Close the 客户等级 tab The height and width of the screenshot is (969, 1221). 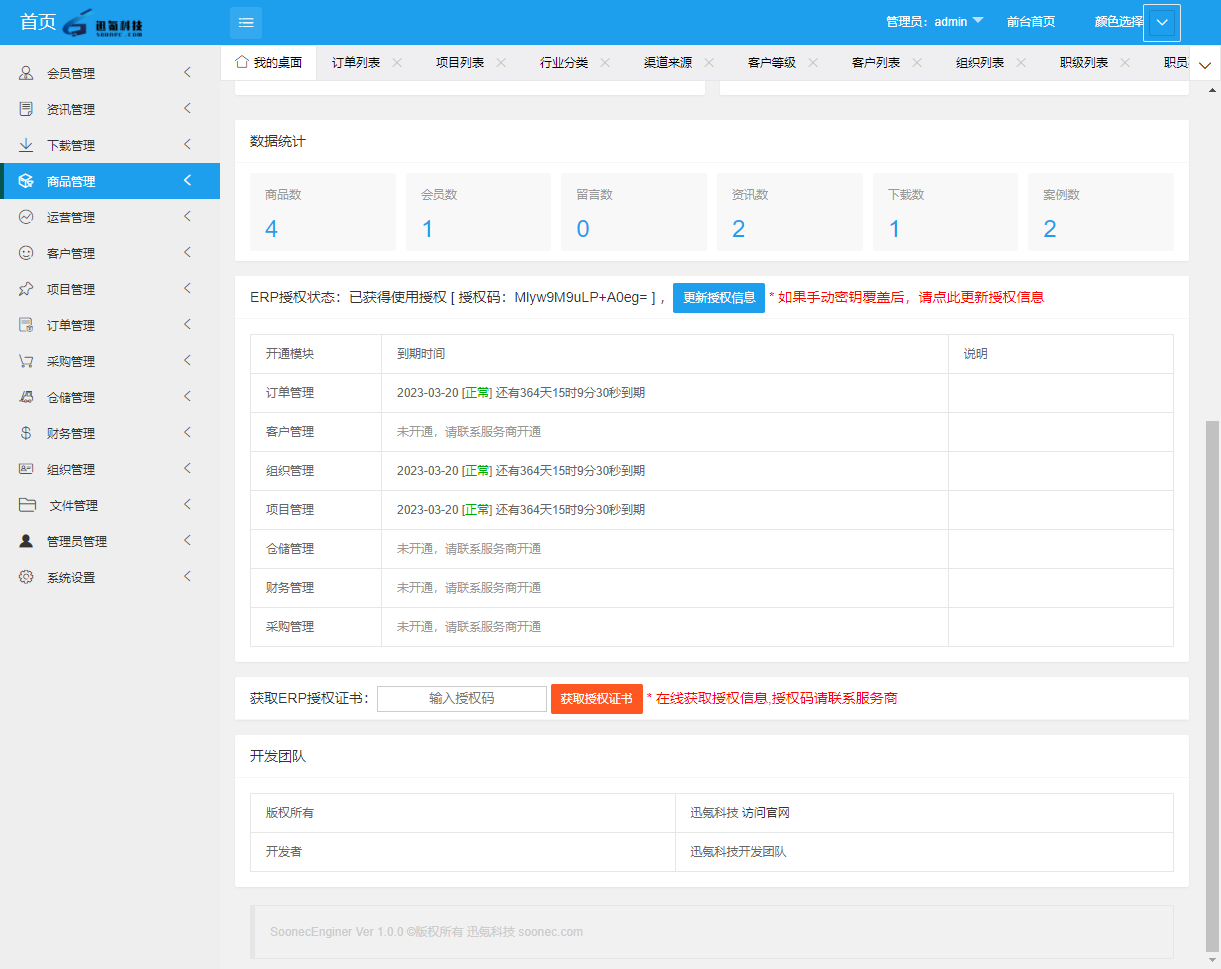813,62
